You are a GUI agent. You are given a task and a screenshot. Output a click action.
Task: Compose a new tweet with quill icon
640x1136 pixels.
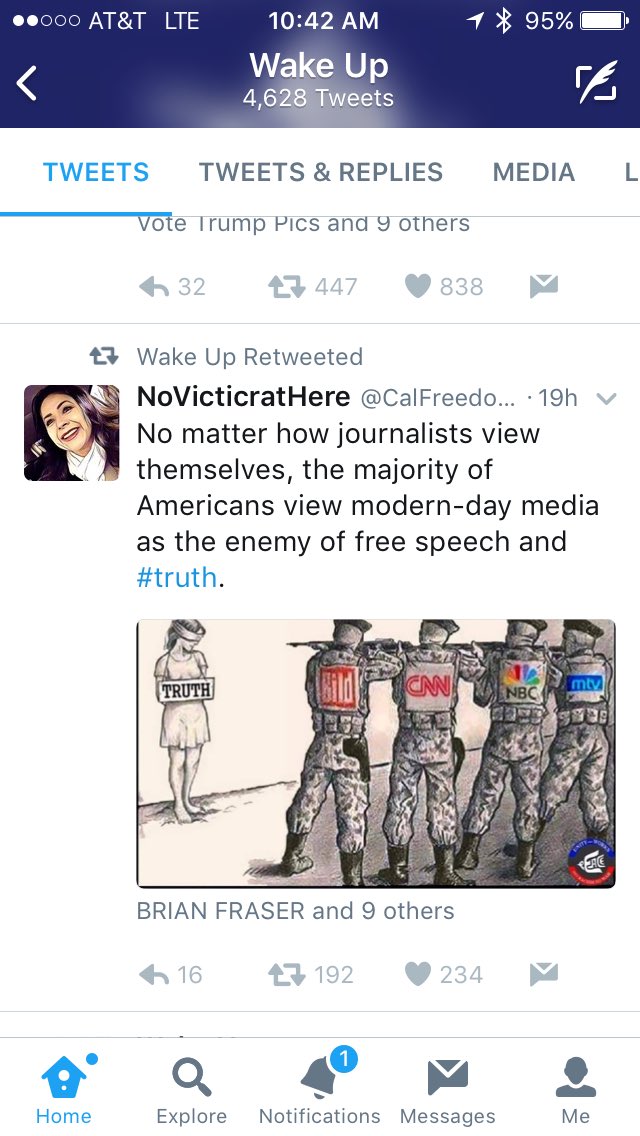click(x=597, y=82)
